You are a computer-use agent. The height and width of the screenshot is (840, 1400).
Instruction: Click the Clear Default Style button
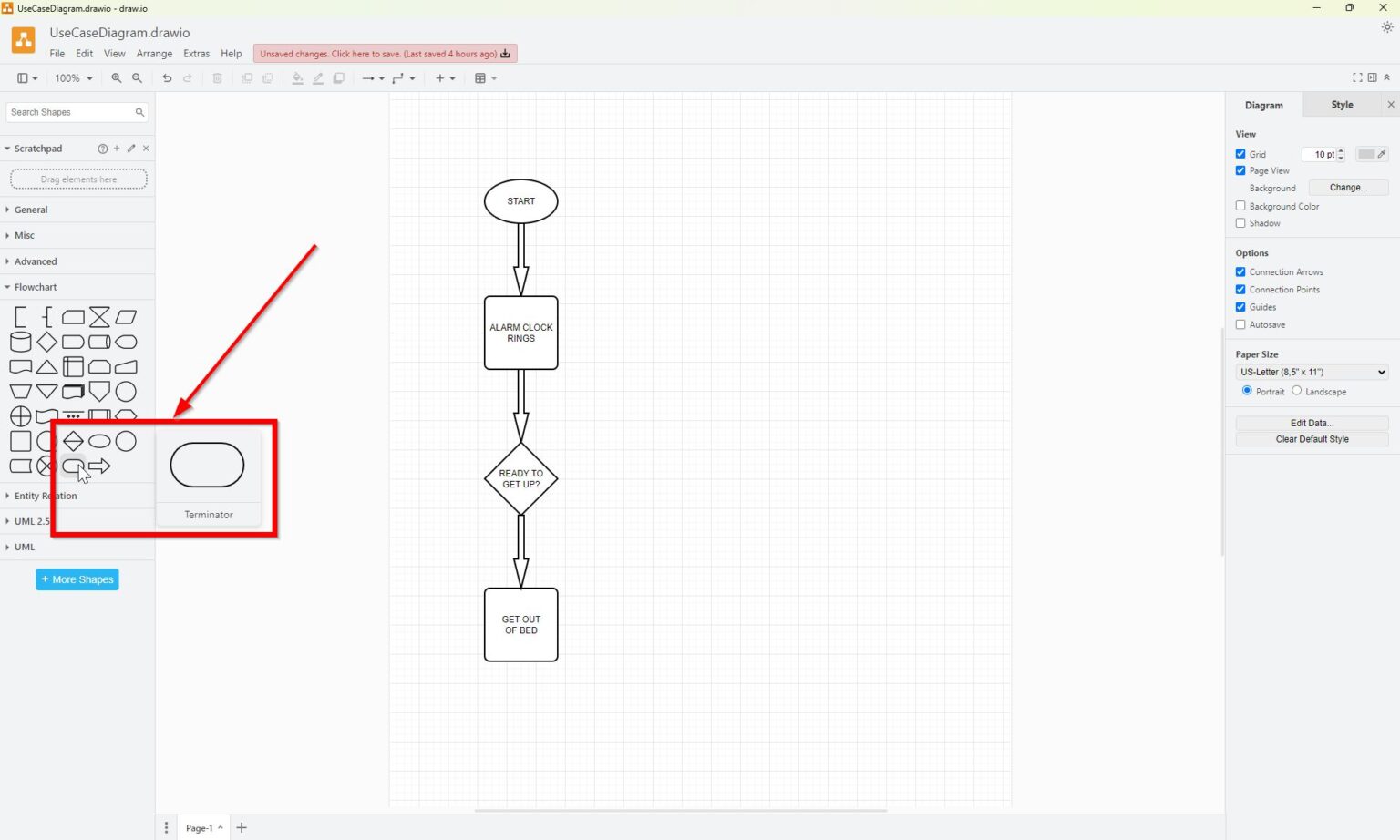[1312, 439]
